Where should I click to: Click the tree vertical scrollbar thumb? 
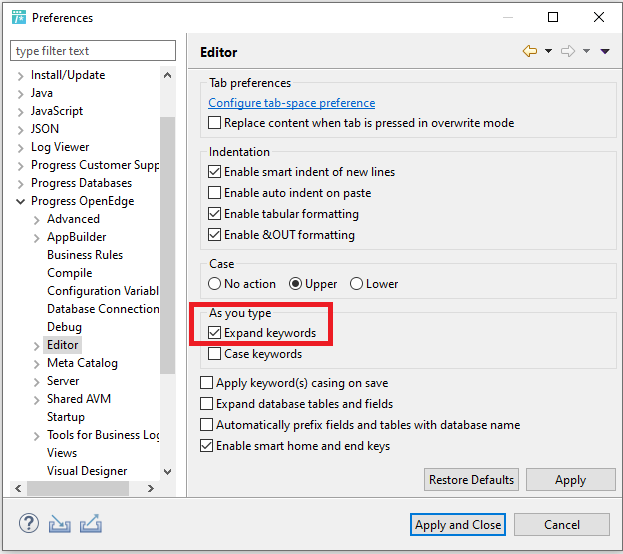[168, 245]
